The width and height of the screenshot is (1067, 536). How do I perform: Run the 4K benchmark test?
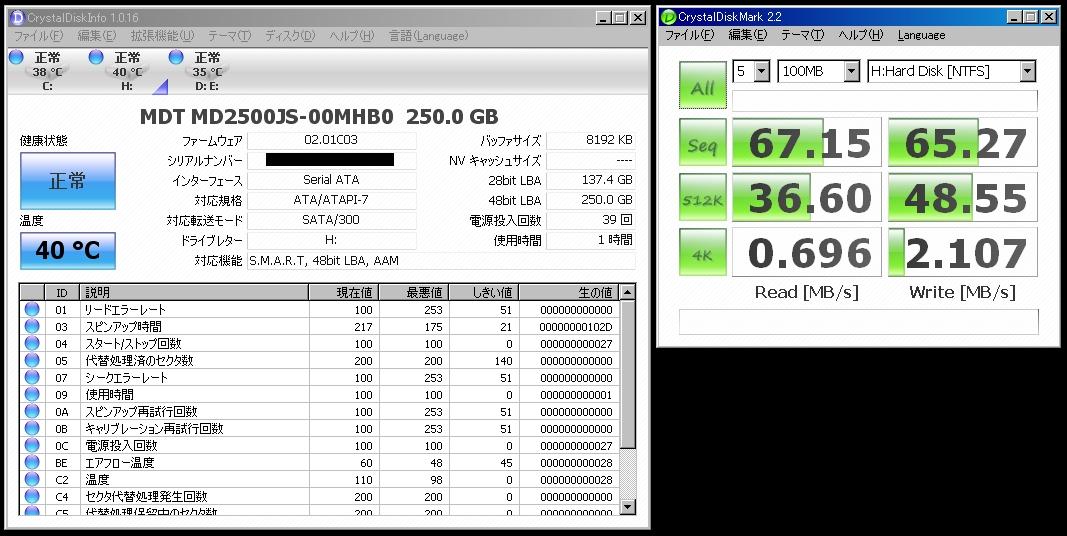coord(703,252)
